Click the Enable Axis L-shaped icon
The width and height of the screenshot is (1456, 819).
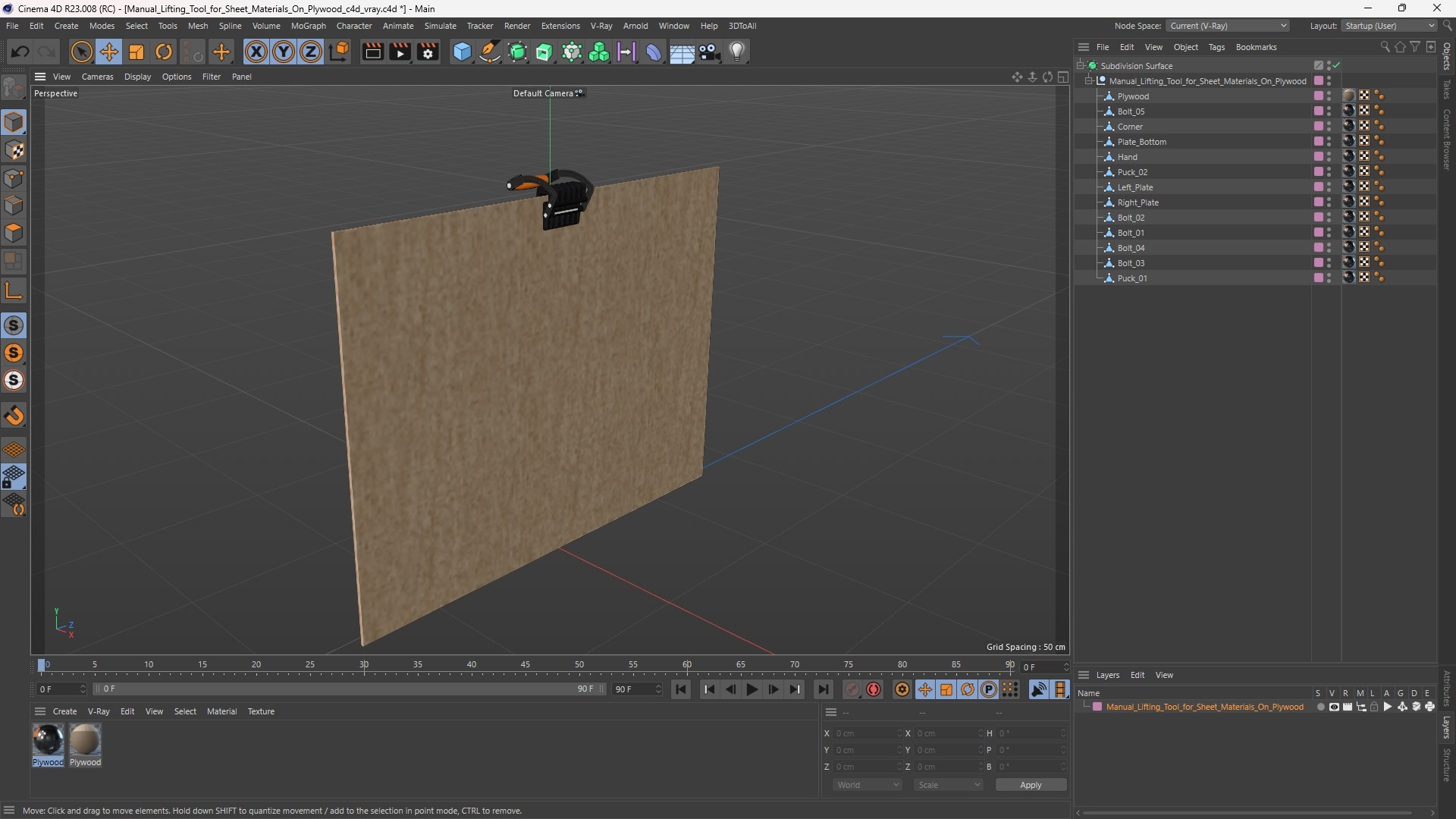(x=14, y=290)
